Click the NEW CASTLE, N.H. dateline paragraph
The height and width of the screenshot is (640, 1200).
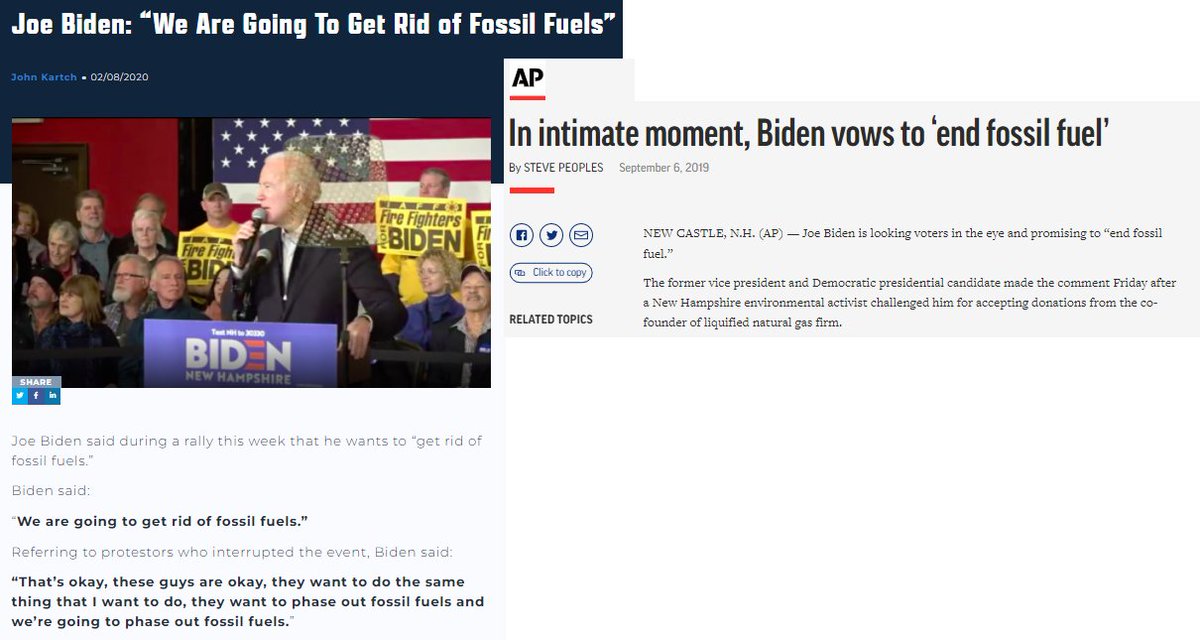tap(903, 241)
